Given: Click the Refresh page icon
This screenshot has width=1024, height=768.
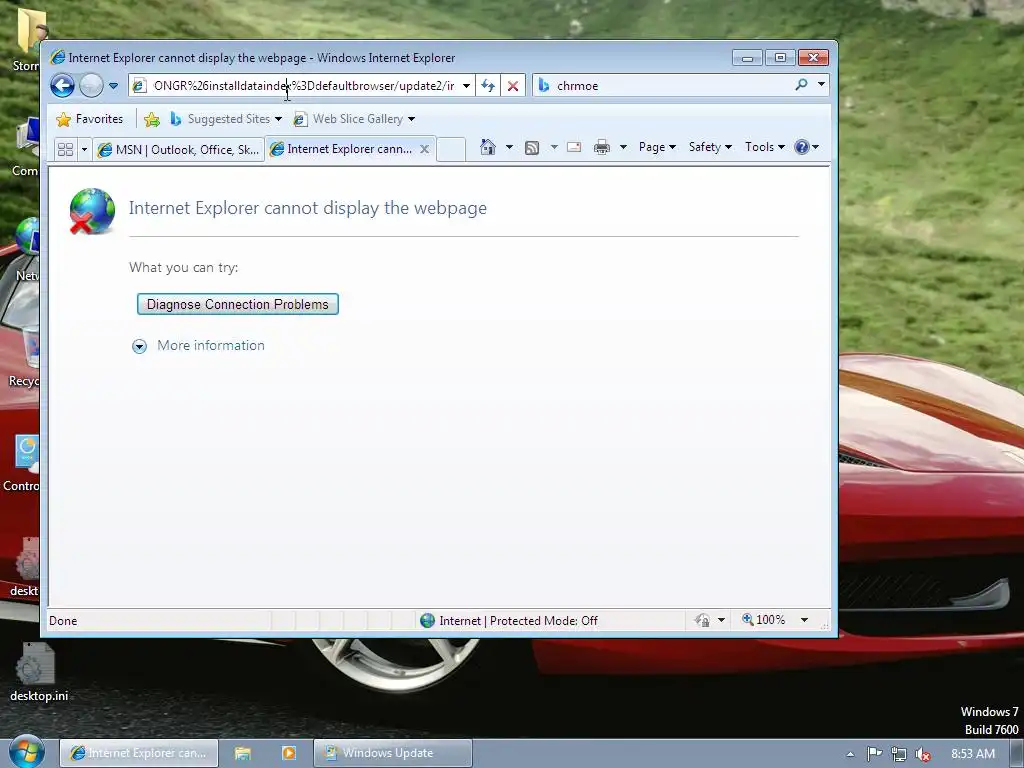Looking at the screenshot, I should [x=488, y=86].
